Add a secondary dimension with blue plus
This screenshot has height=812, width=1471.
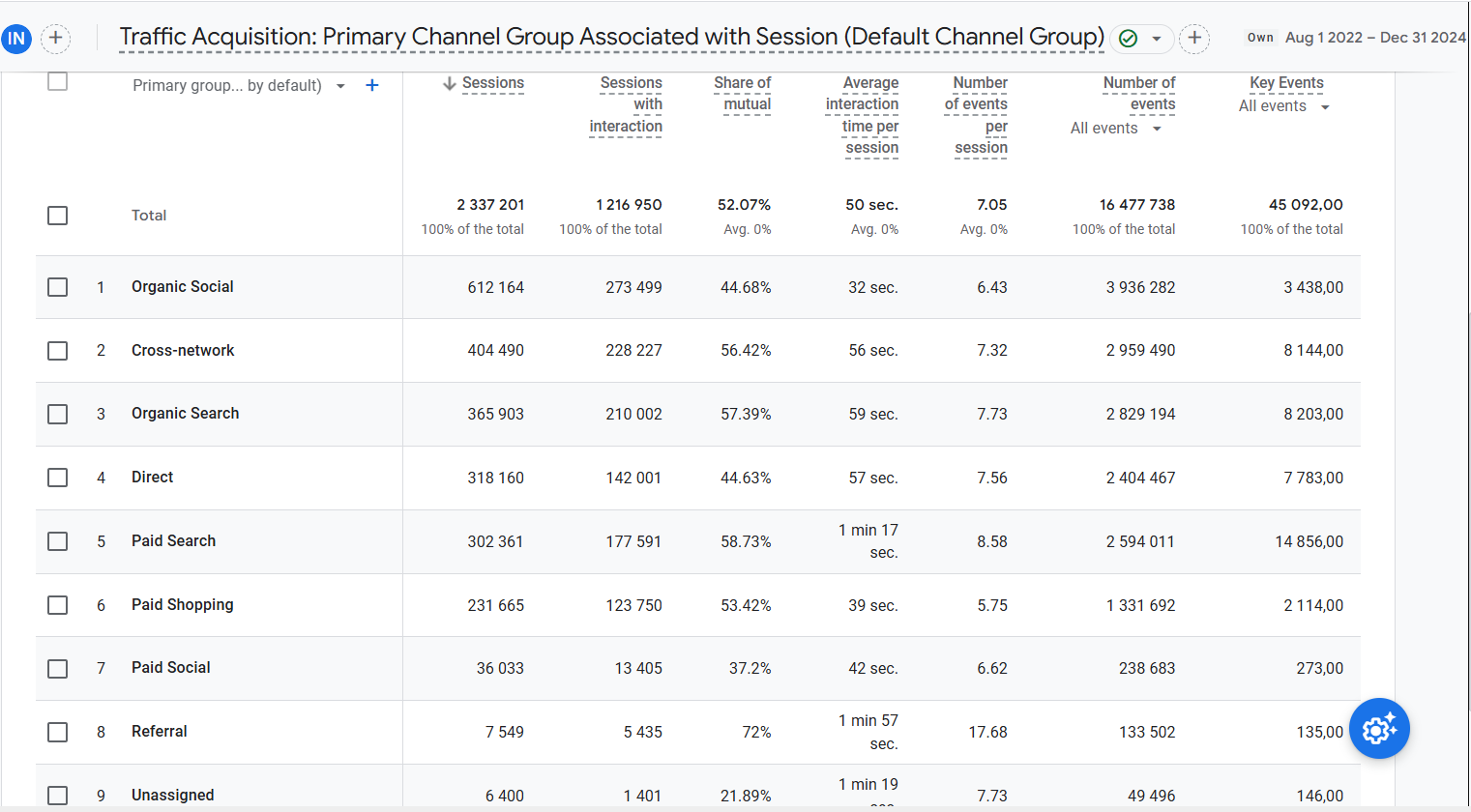pyautogui.click(x=371, y=85)
